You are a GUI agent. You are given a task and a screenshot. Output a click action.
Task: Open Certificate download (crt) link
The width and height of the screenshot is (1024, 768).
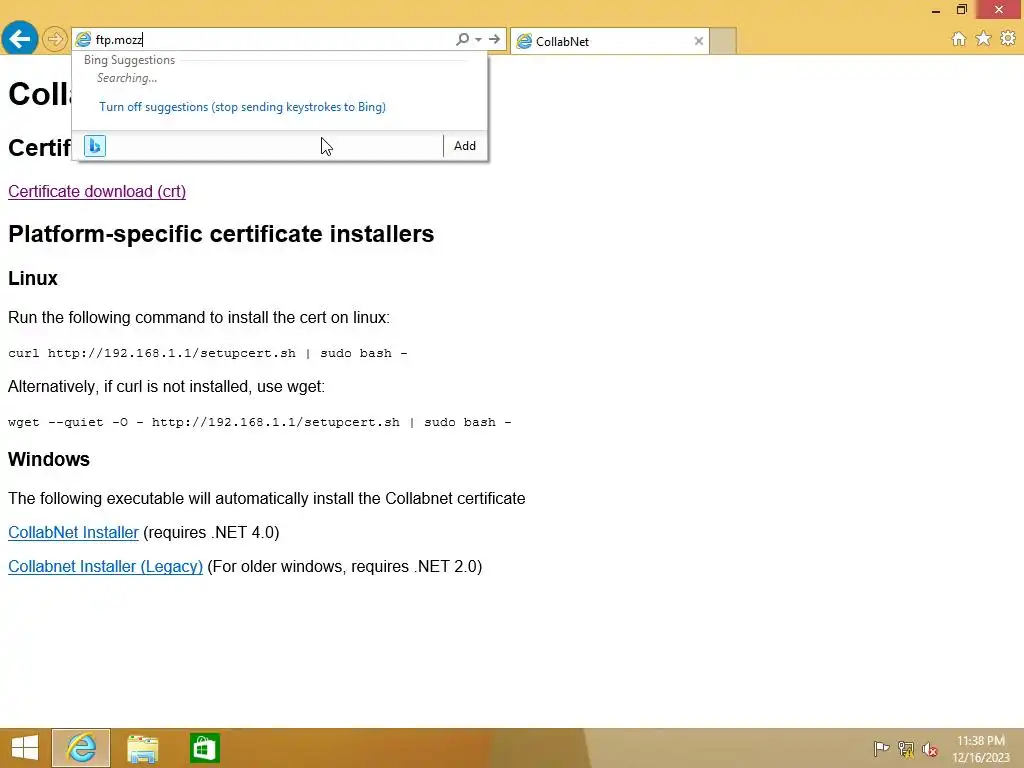click(97, 191)
